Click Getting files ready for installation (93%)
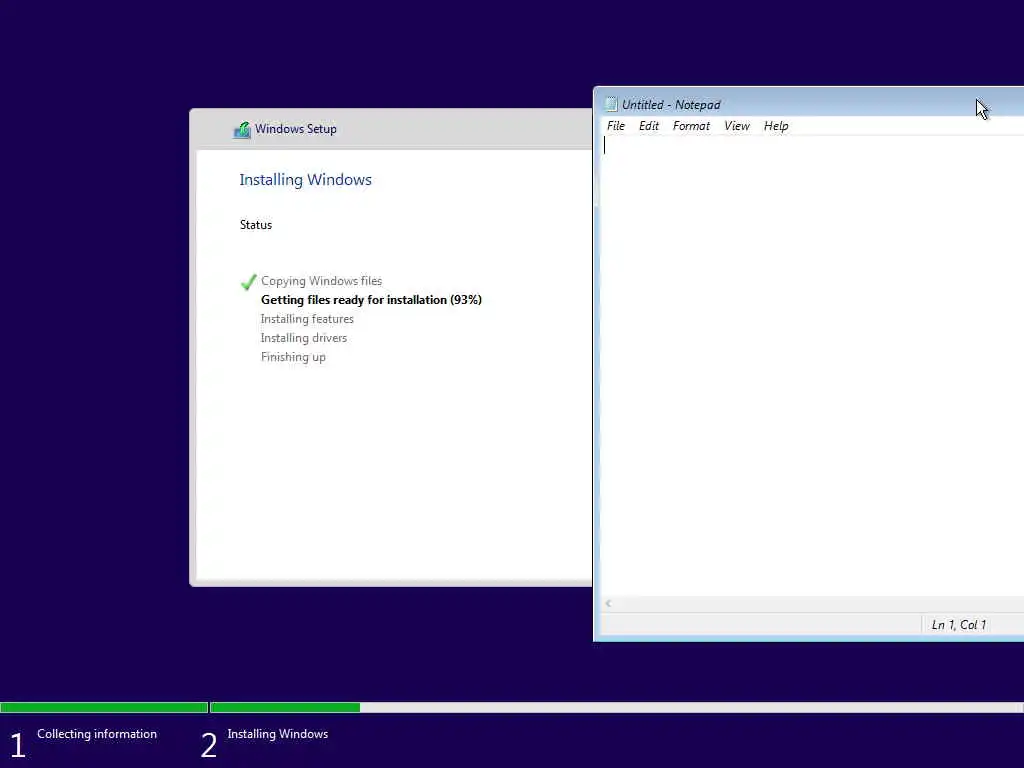 pos(371,300)
